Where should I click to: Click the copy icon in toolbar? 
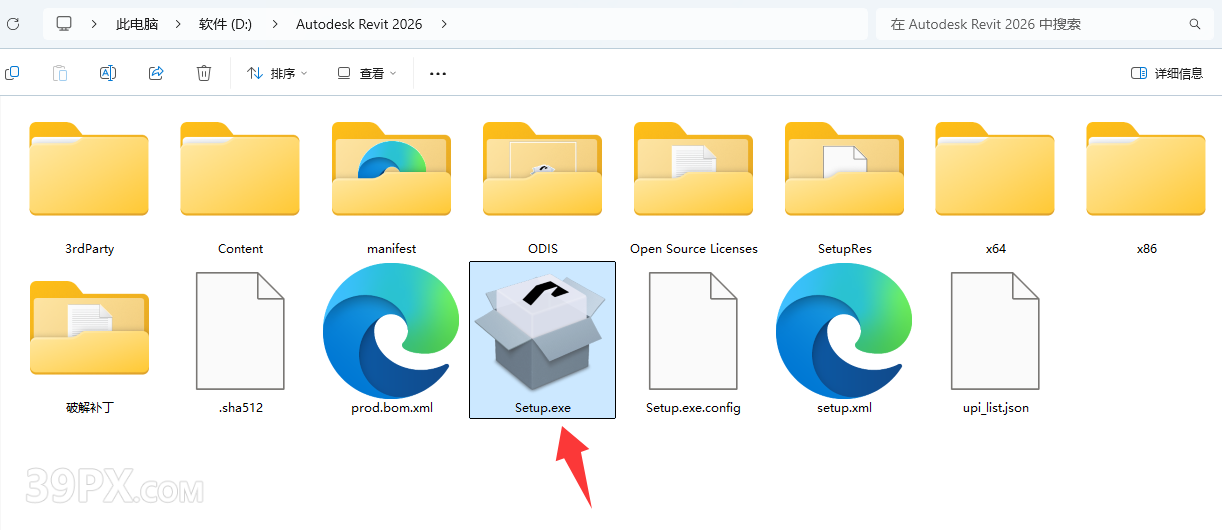click(x=12, y=73)
